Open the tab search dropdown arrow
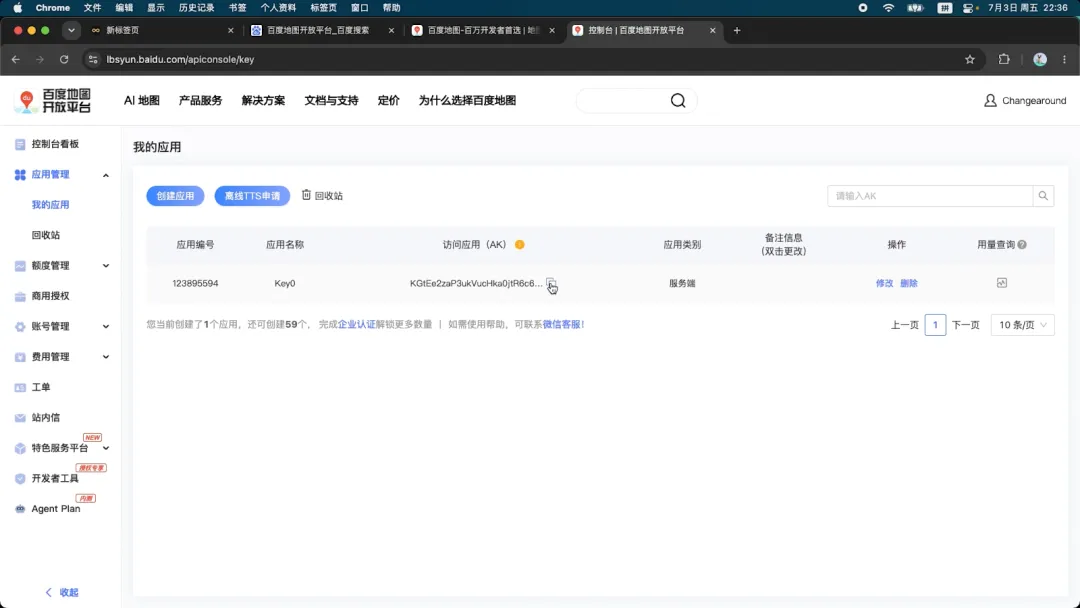This screenshot has width=1080, height=608. point(71,30)
